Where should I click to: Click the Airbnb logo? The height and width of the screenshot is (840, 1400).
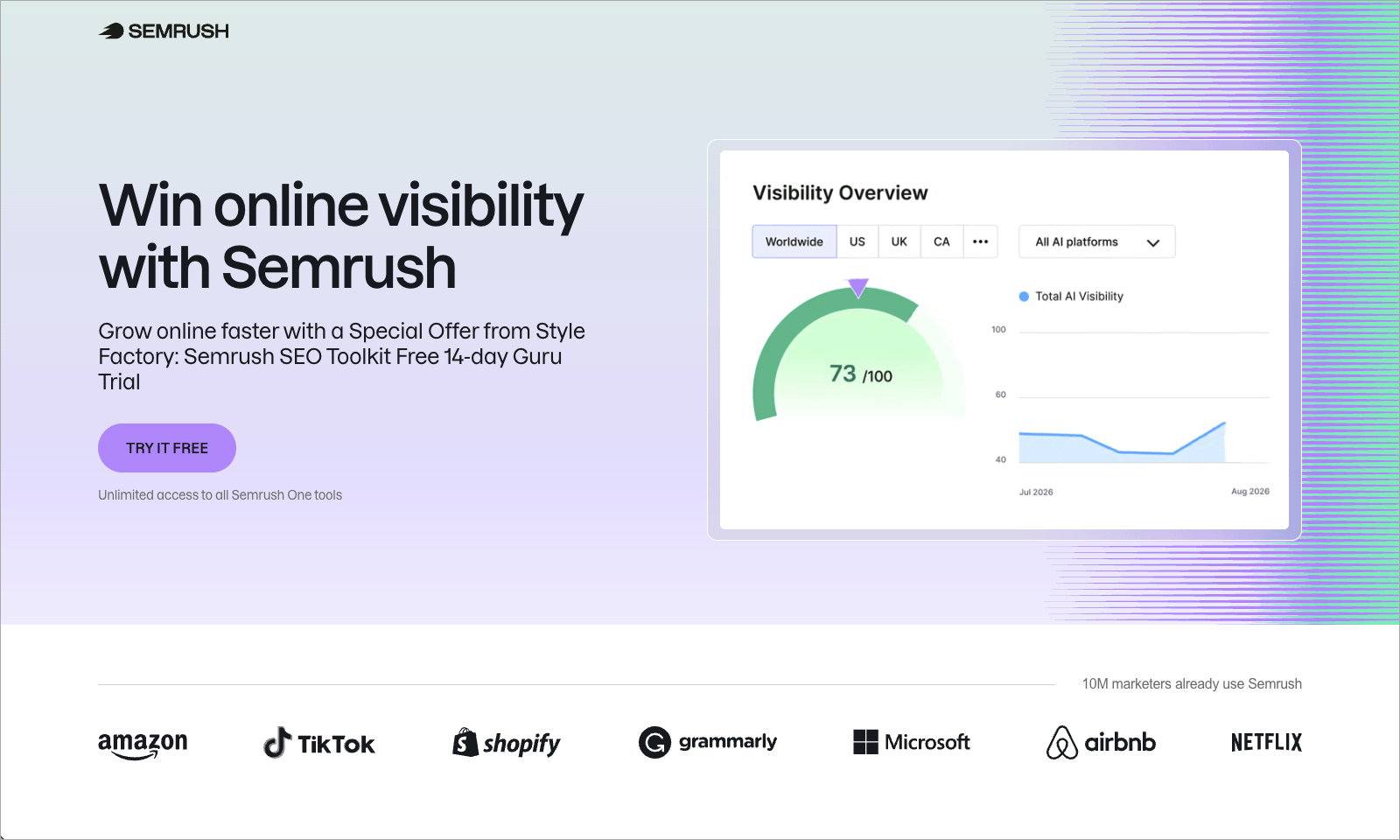click(x=1101, y=742)
